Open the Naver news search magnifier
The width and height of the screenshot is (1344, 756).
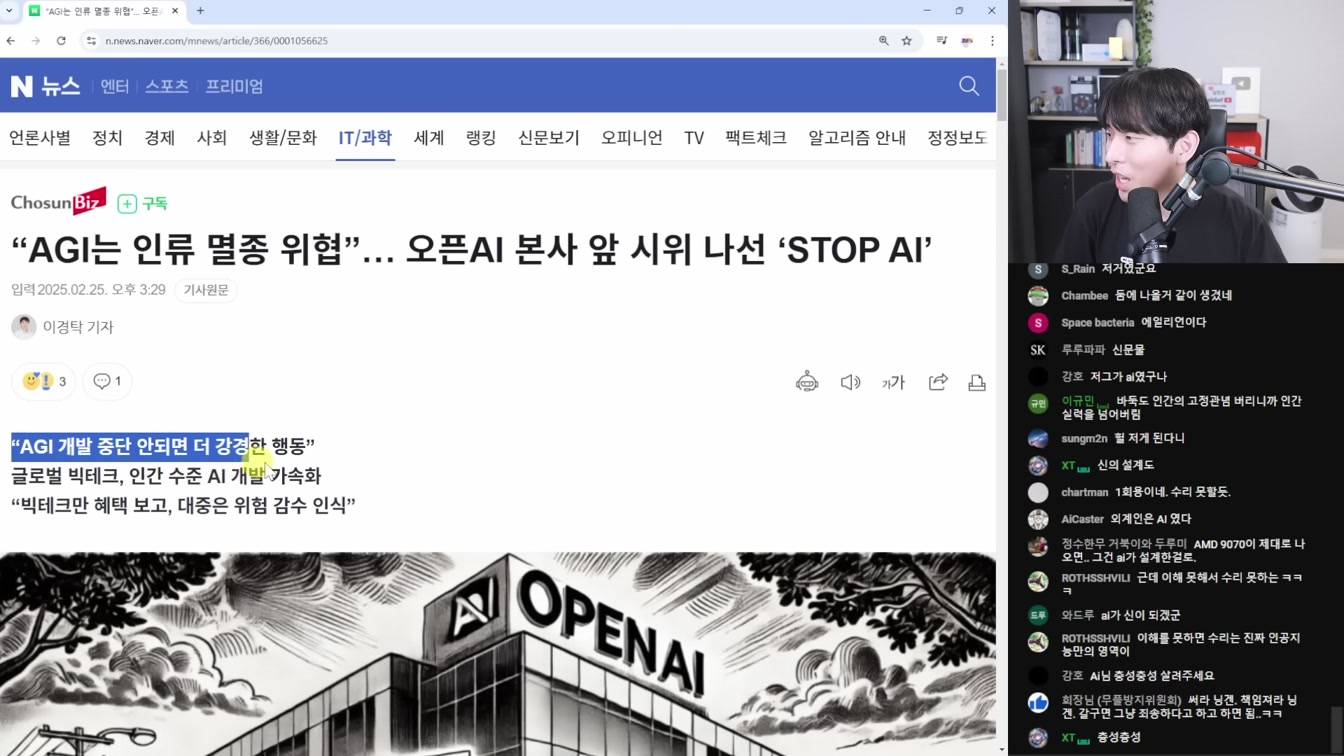tap(969, 86)
